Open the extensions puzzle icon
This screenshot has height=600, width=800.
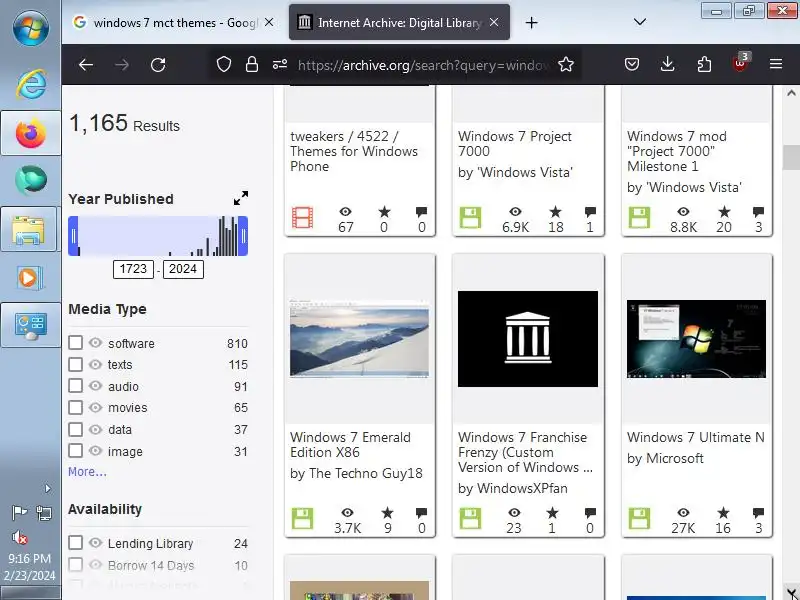704,65
